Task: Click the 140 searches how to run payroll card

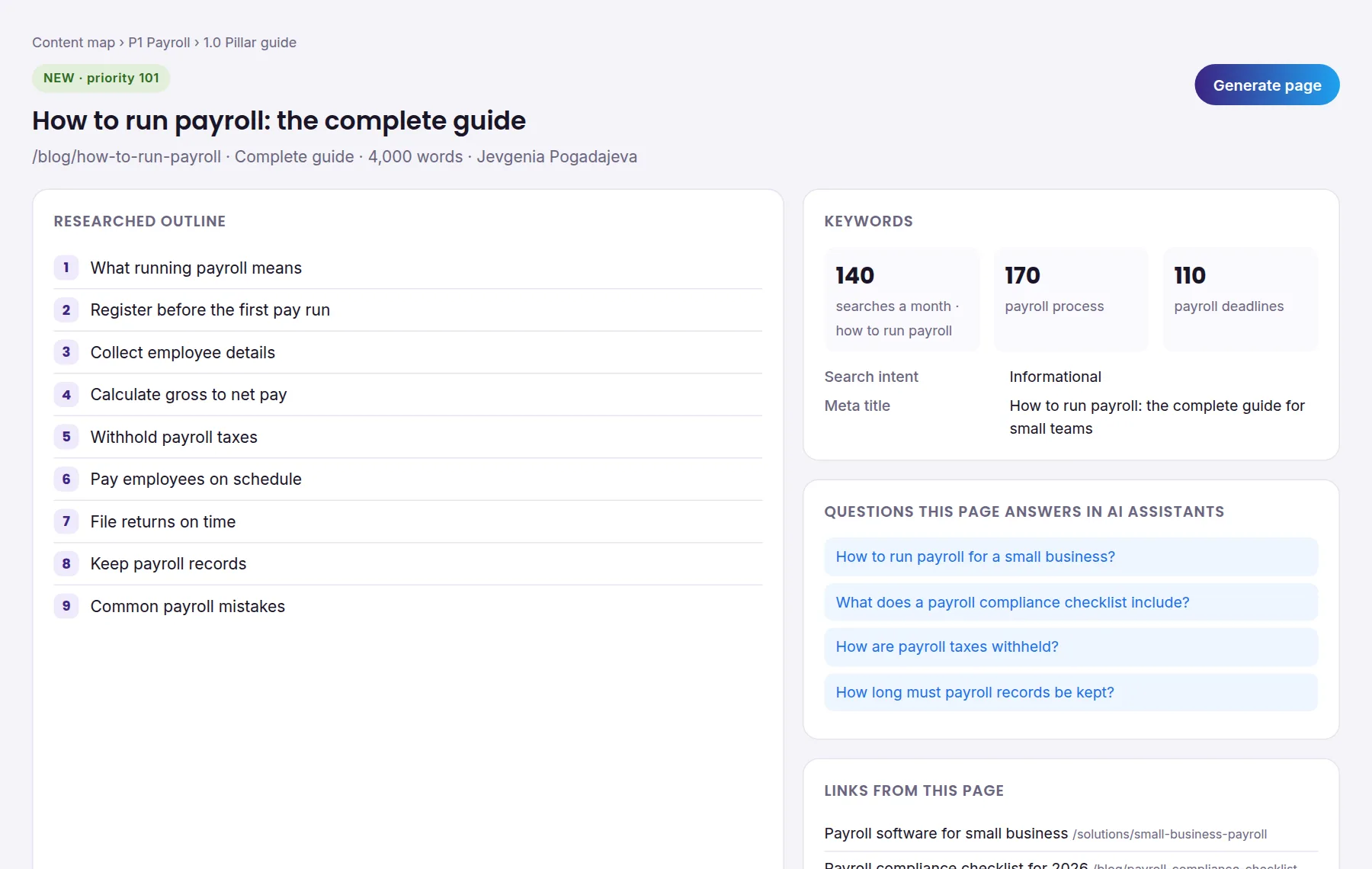Action: tap(902, 300)
